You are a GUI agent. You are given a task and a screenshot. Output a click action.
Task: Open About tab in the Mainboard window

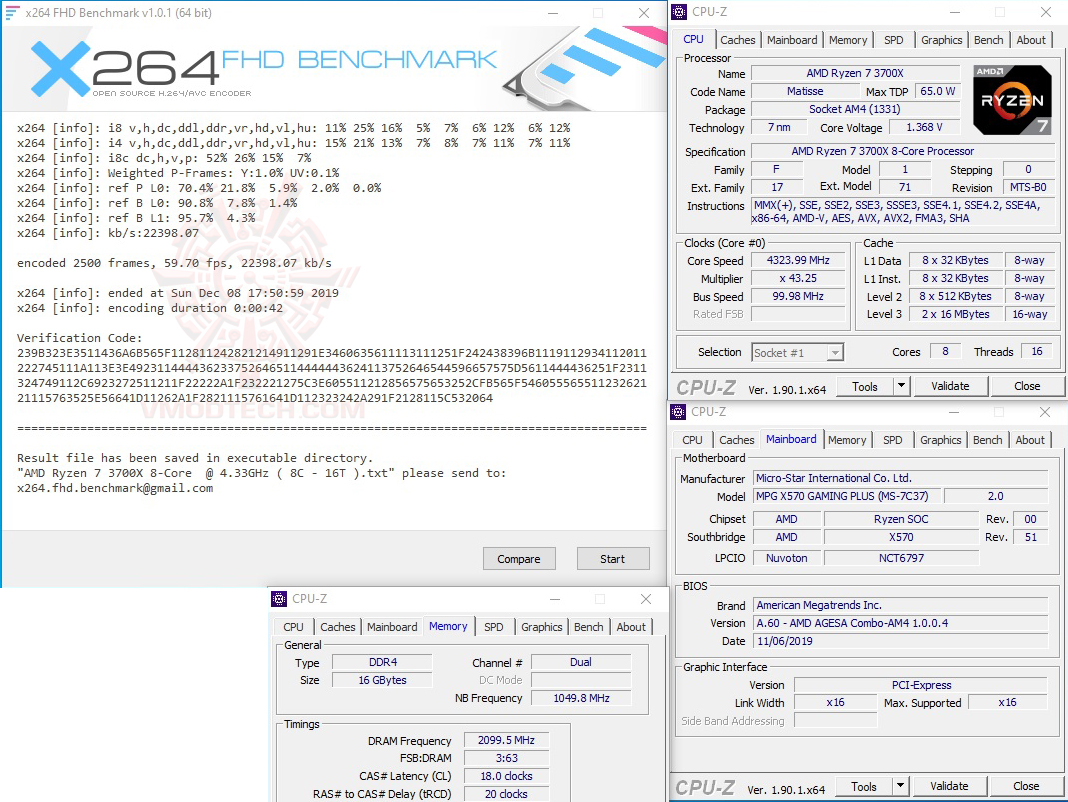click(x=1029, y=440)
